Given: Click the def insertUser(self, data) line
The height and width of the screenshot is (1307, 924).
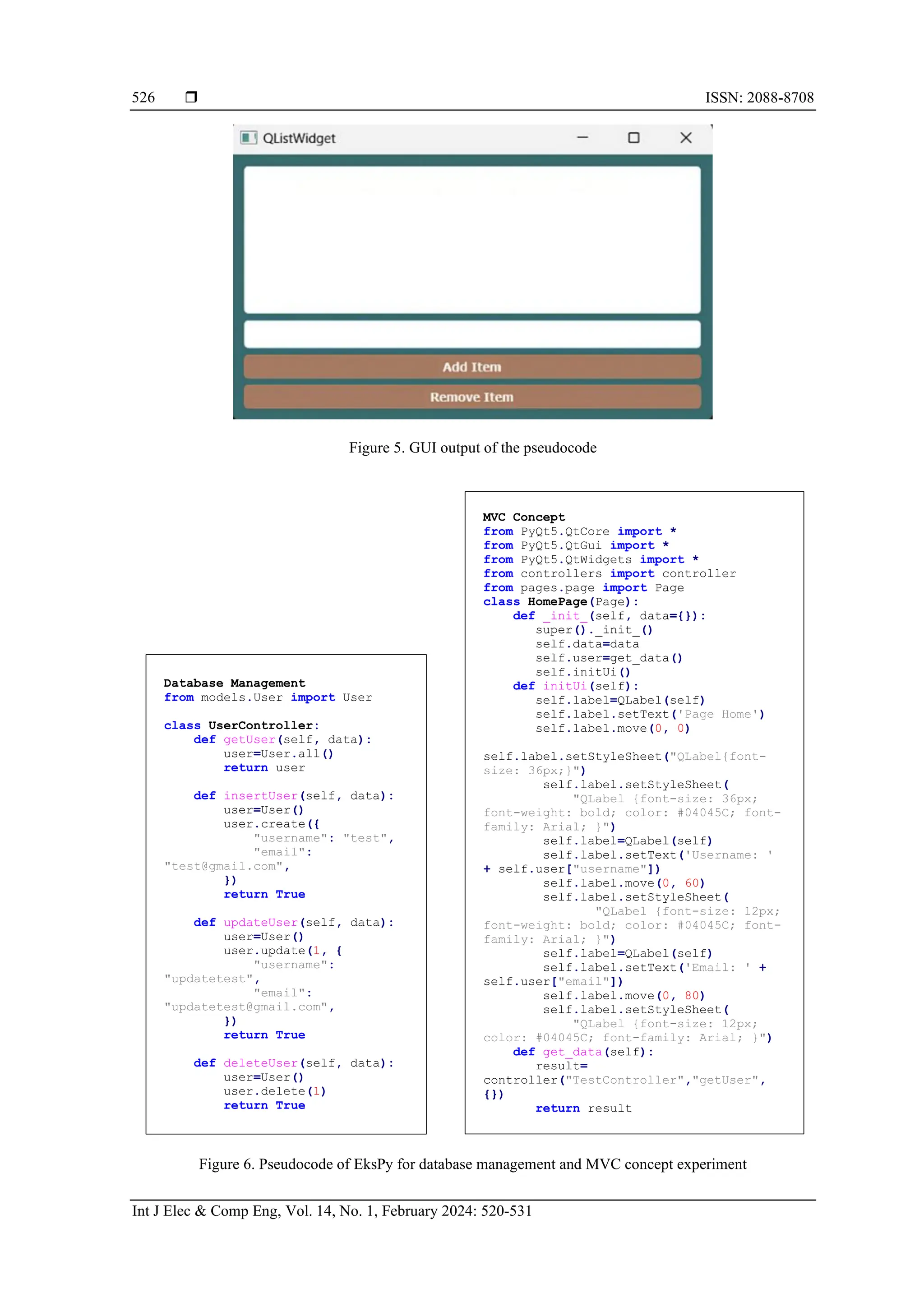Looking at the screenshot, I should 294,796.
